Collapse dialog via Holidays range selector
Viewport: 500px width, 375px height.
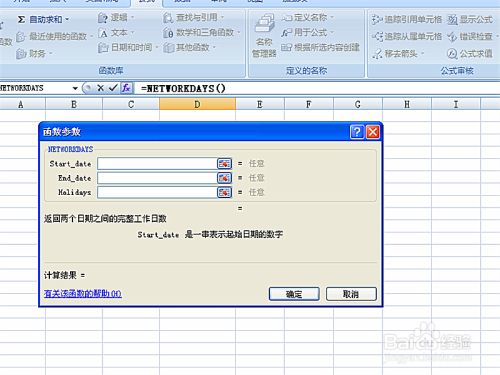point(224,192)
